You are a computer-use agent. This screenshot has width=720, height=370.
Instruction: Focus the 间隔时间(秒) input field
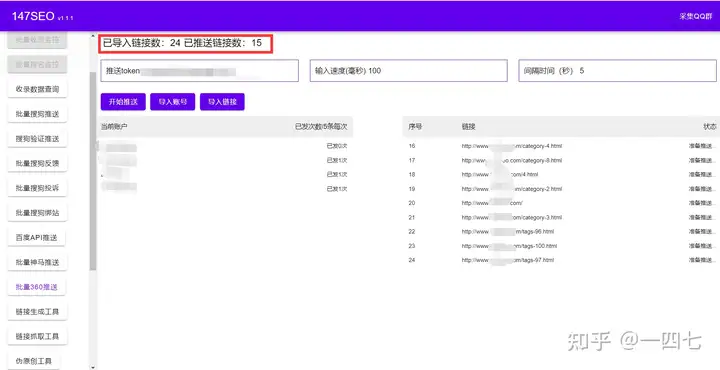618,71
